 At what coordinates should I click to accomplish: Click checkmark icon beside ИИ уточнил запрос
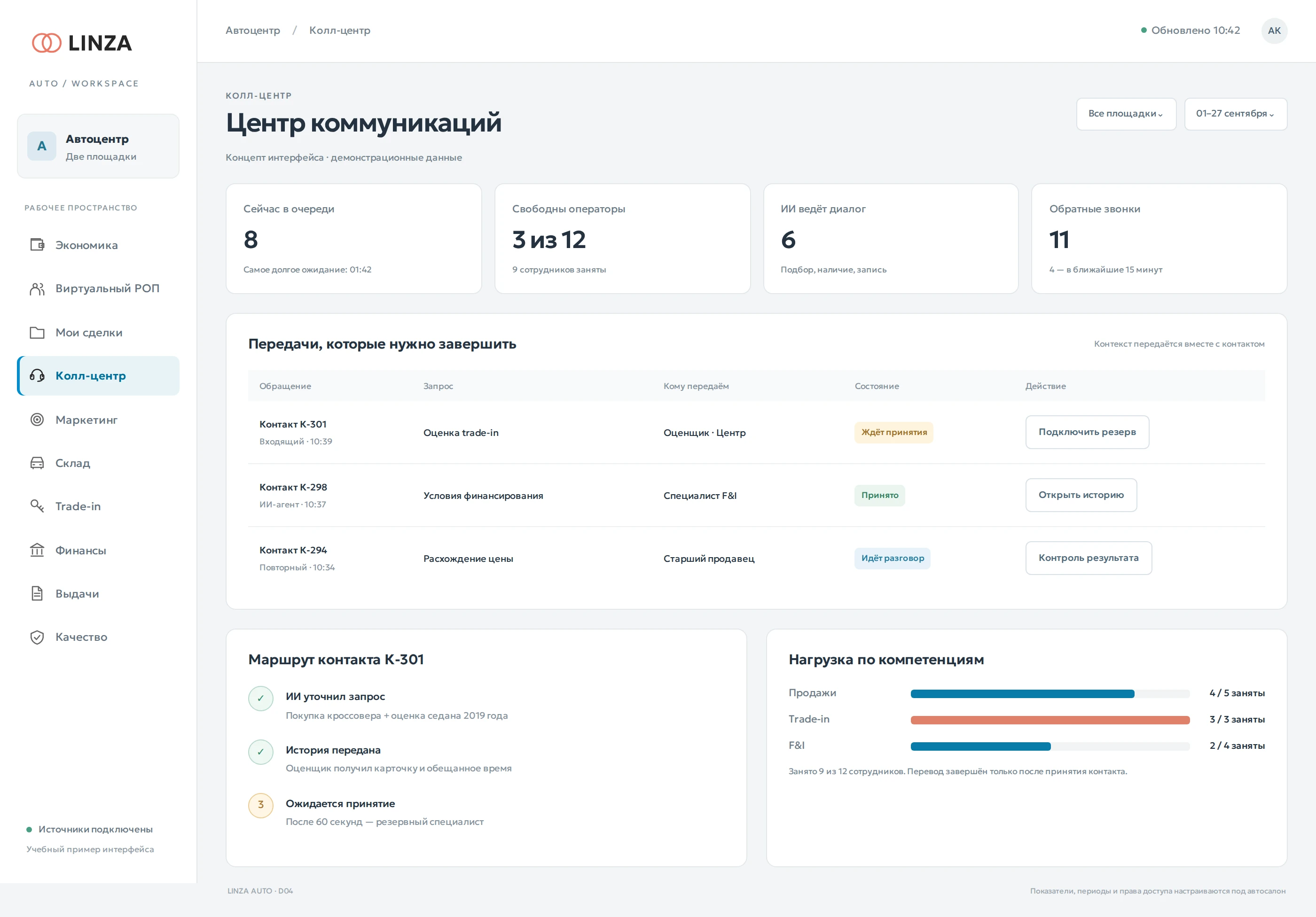tap(261, 698)
